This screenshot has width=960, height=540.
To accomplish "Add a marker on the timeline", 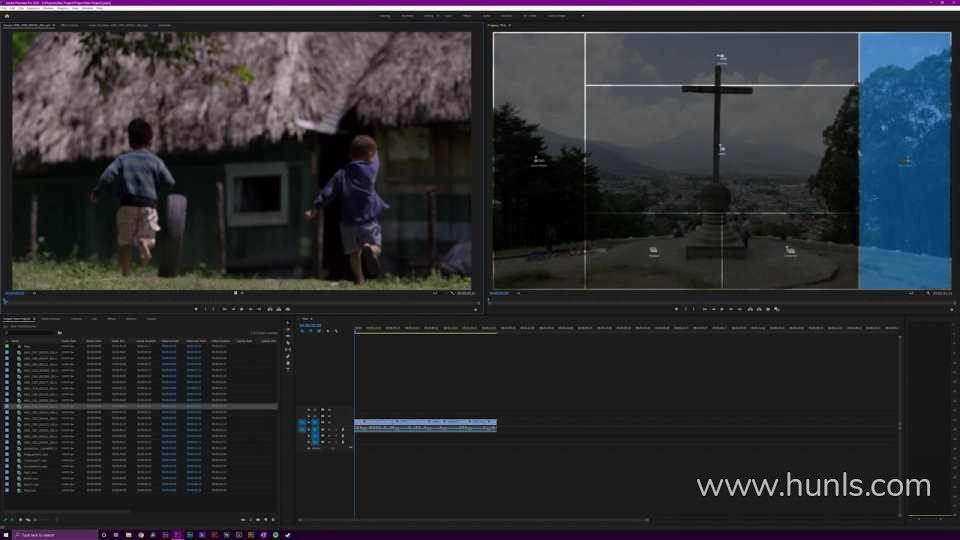I will click(328, 331).
